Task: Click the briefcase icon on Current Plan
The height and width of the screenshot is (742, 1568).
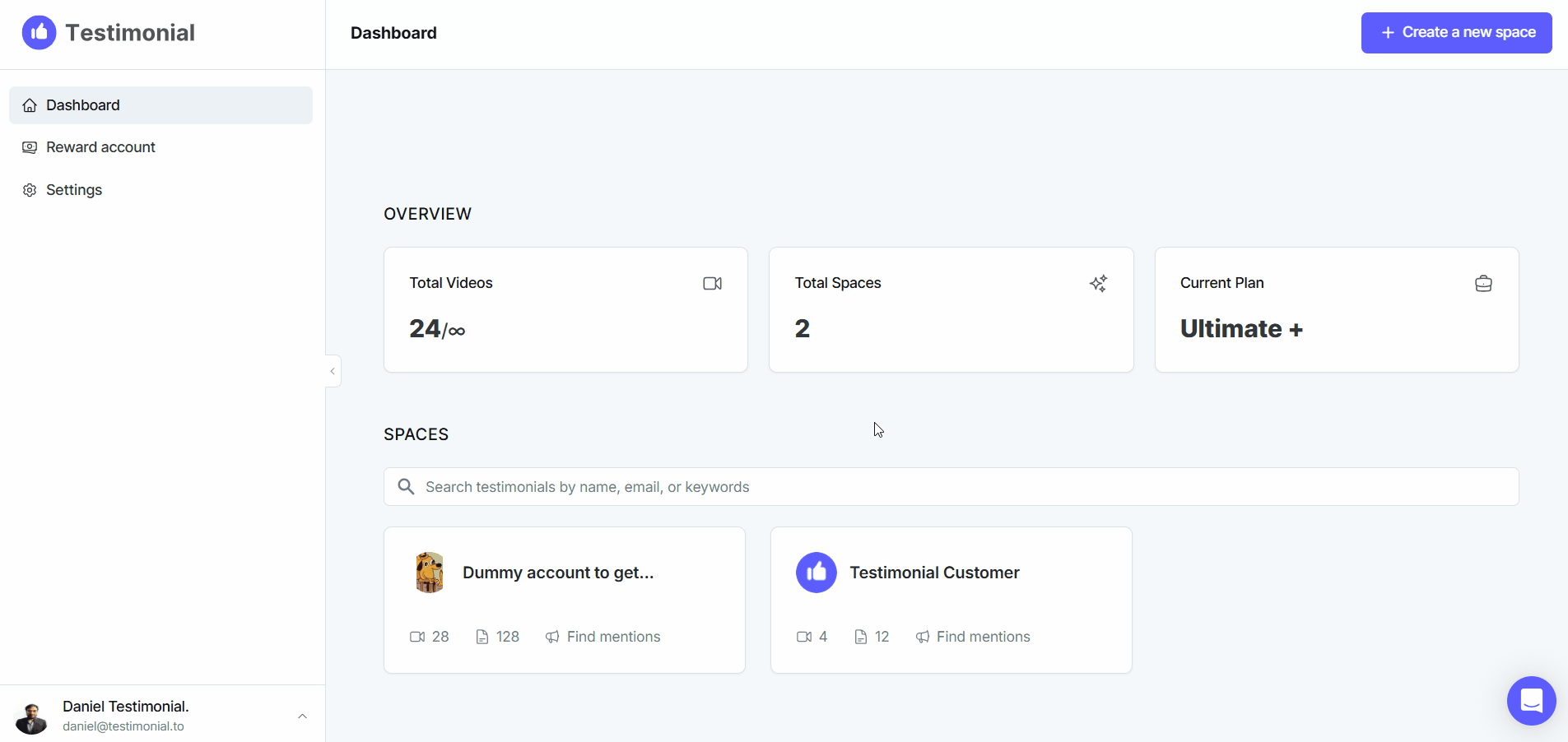Action: click(x=1483, y=284)
